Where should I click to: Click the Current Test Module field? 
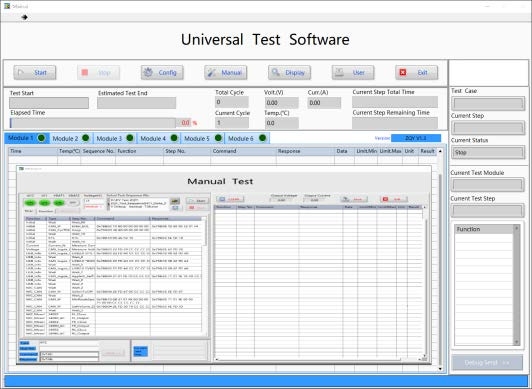coord(488,185)
